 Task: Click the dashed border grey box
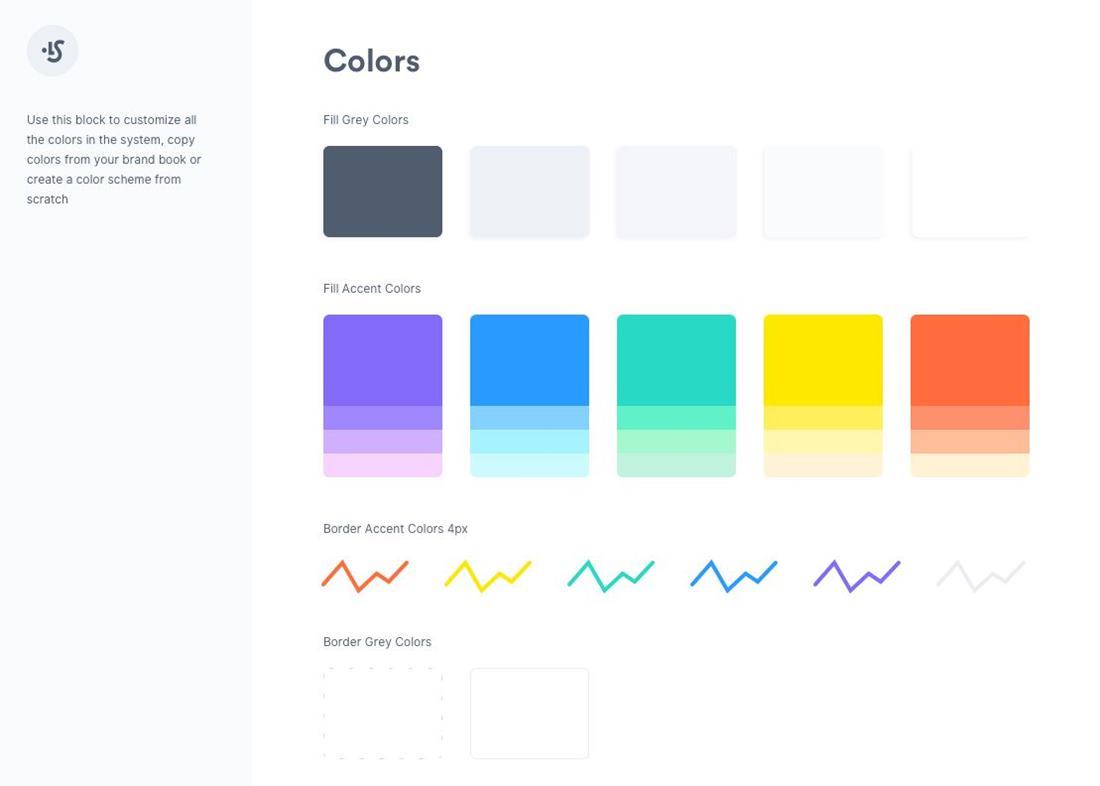tap(382, 713)
